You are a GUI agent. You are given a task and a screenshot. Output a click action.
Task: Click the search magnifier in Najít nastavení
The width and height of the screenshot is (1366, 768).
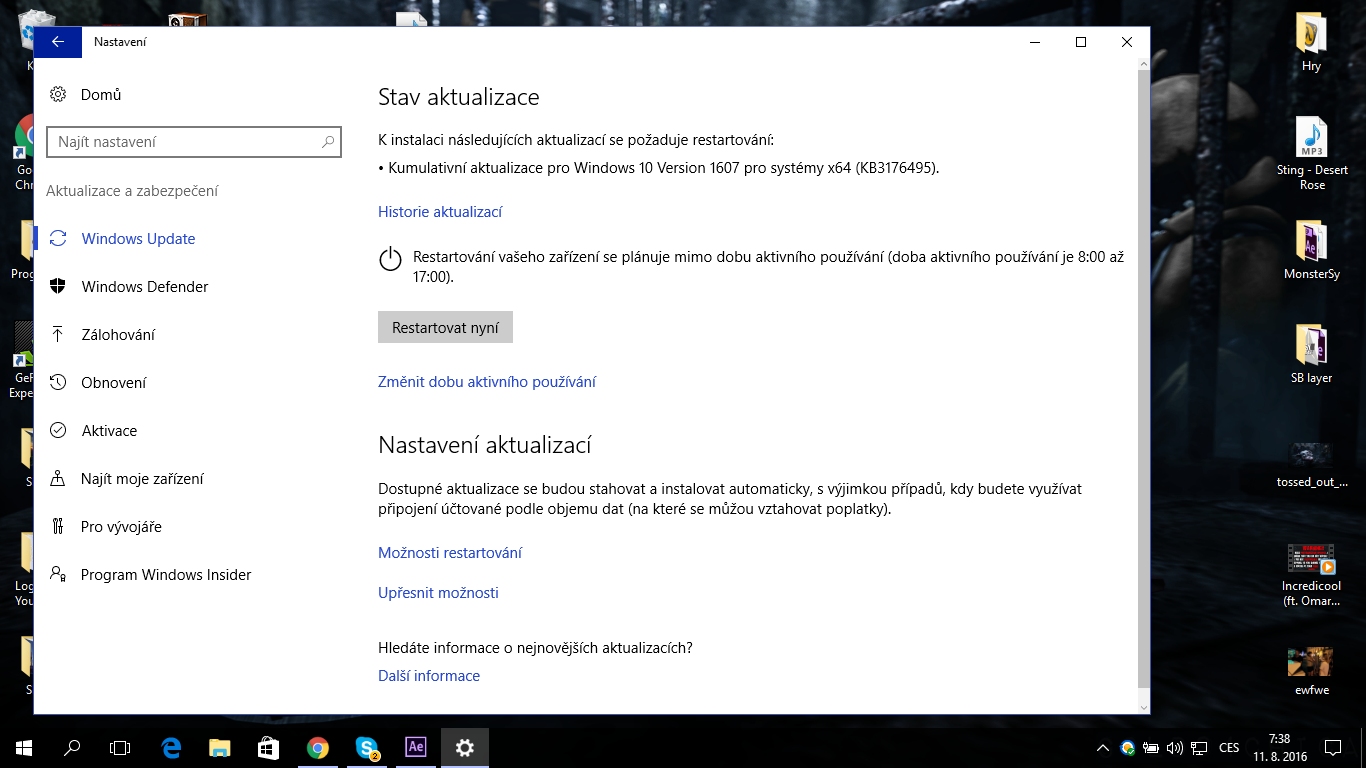pos(327,142)
